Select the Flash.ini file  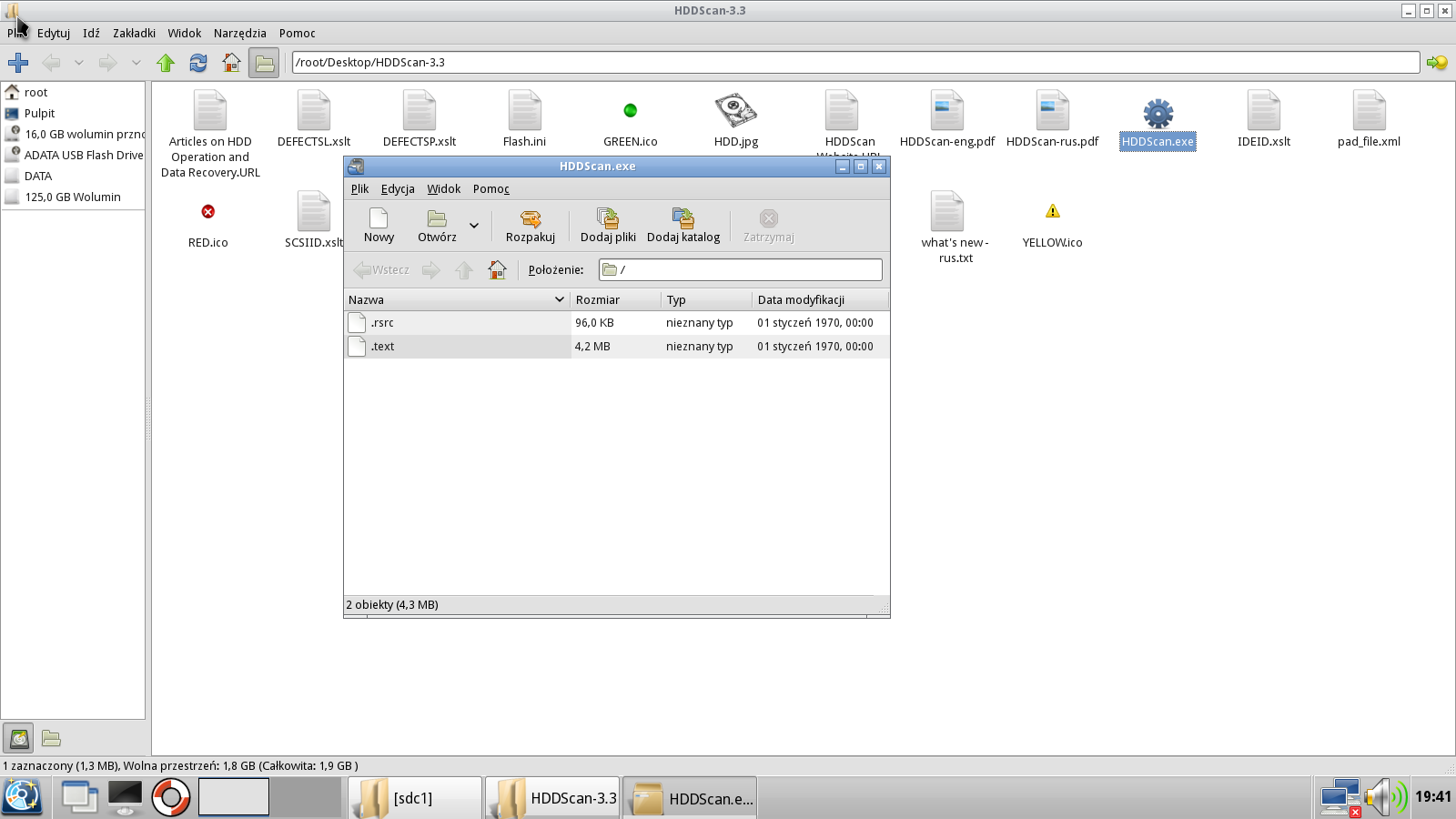tap(525, 119)
